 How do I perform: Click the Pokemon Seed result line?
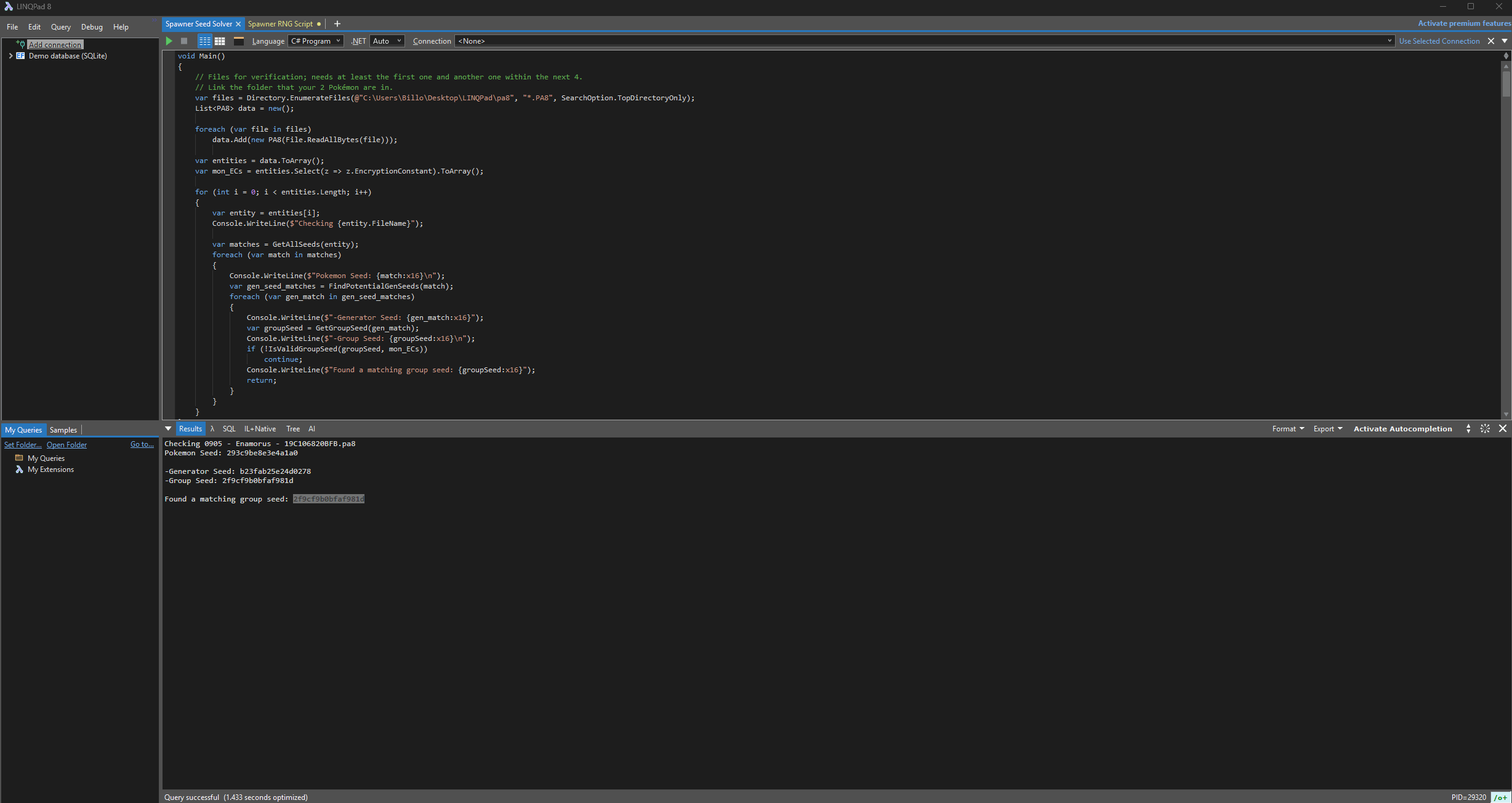coord(231,453)
